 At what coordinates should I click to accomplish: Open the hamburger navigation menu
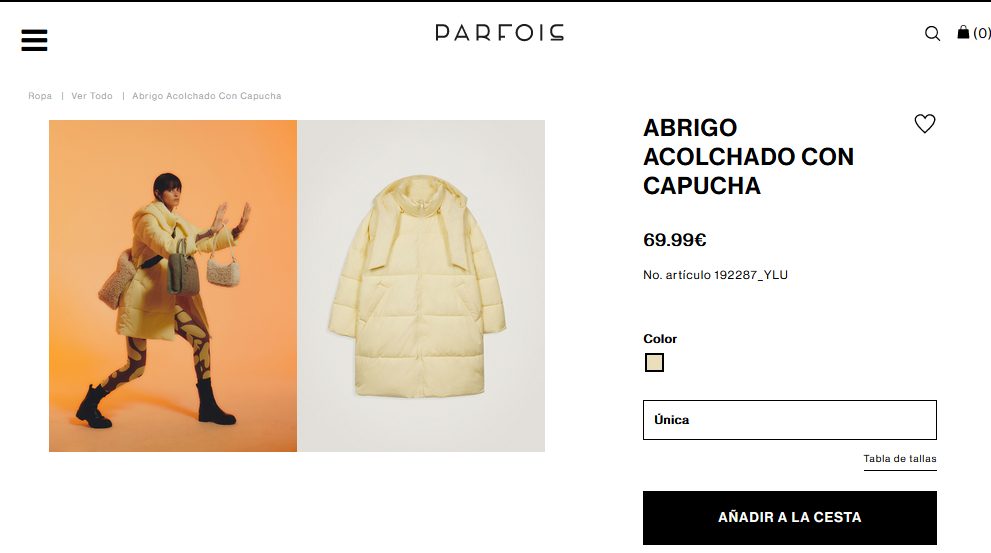(x=34, y=40)
